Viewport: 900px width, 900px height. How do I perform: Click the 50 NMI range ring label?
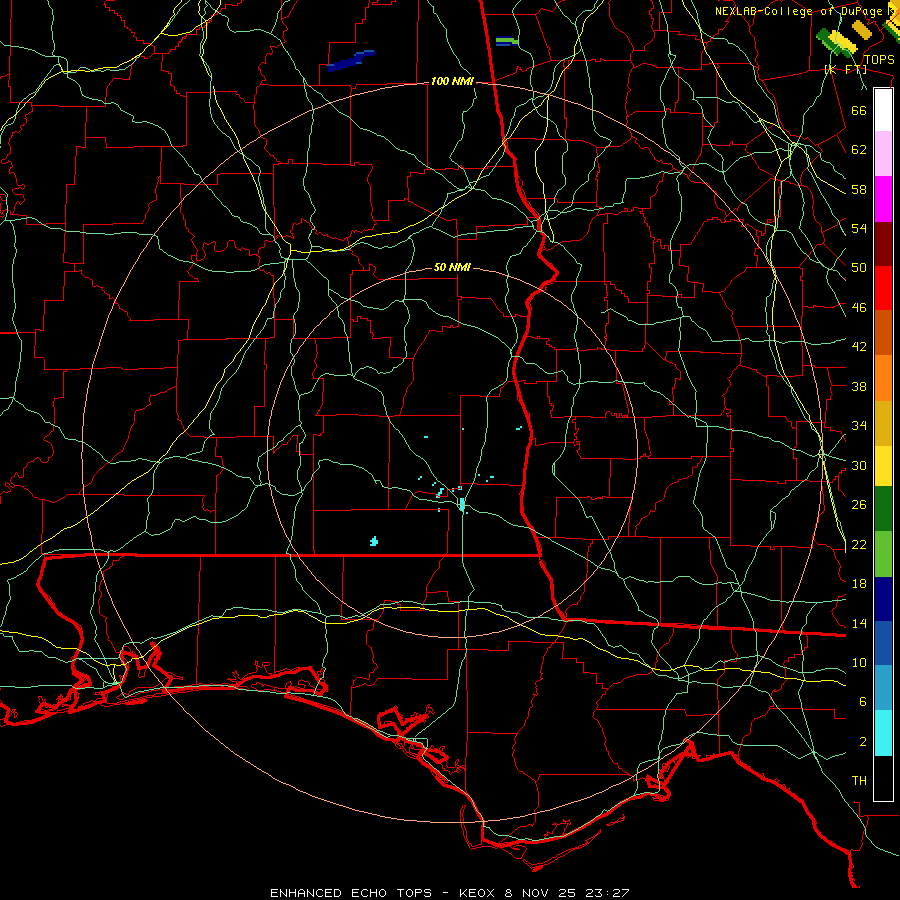tap(452, 267)
